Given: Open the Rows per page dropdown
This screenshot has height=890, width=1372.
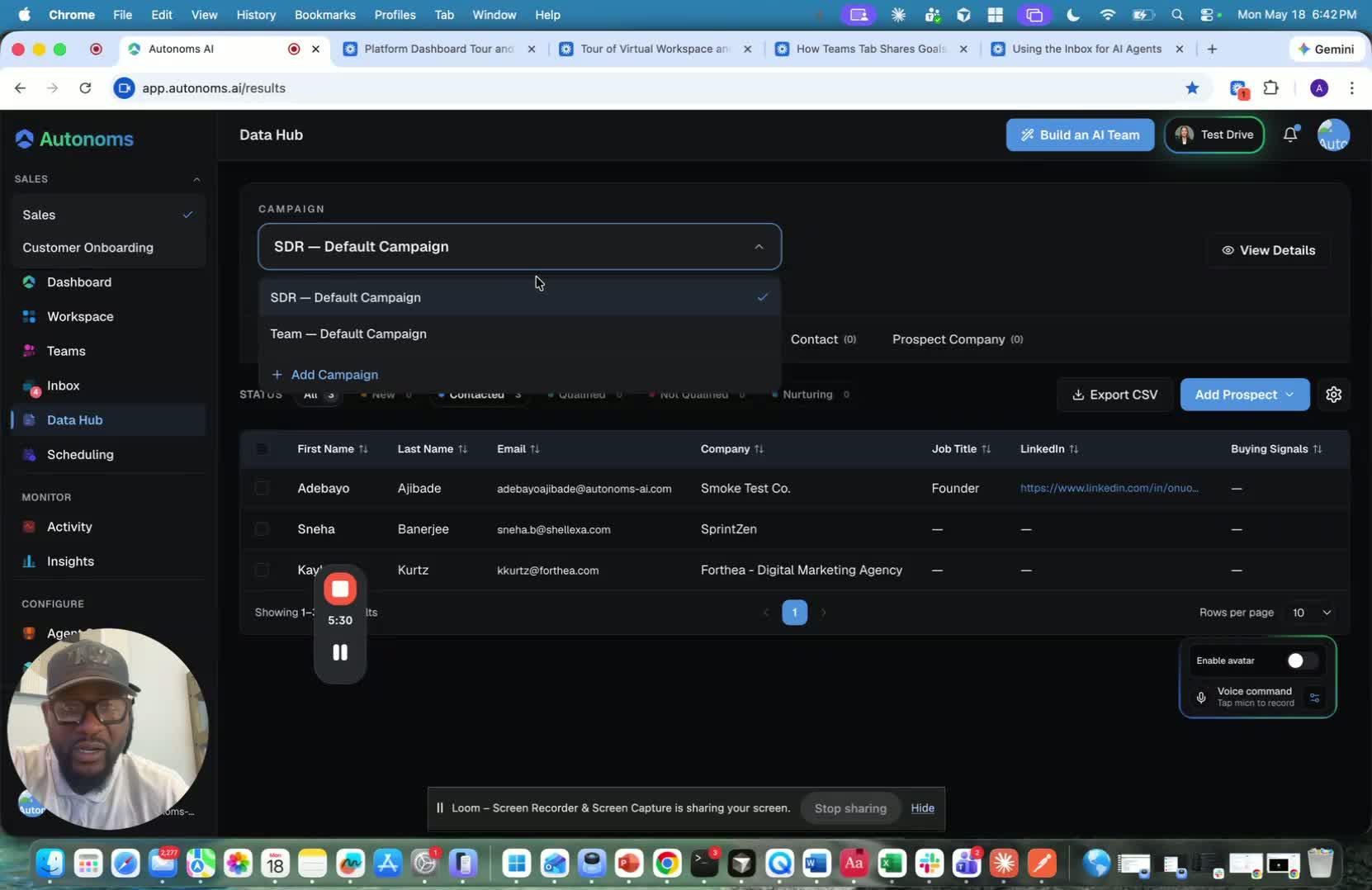Looking at the screenshot, I should pos(1311,613).
